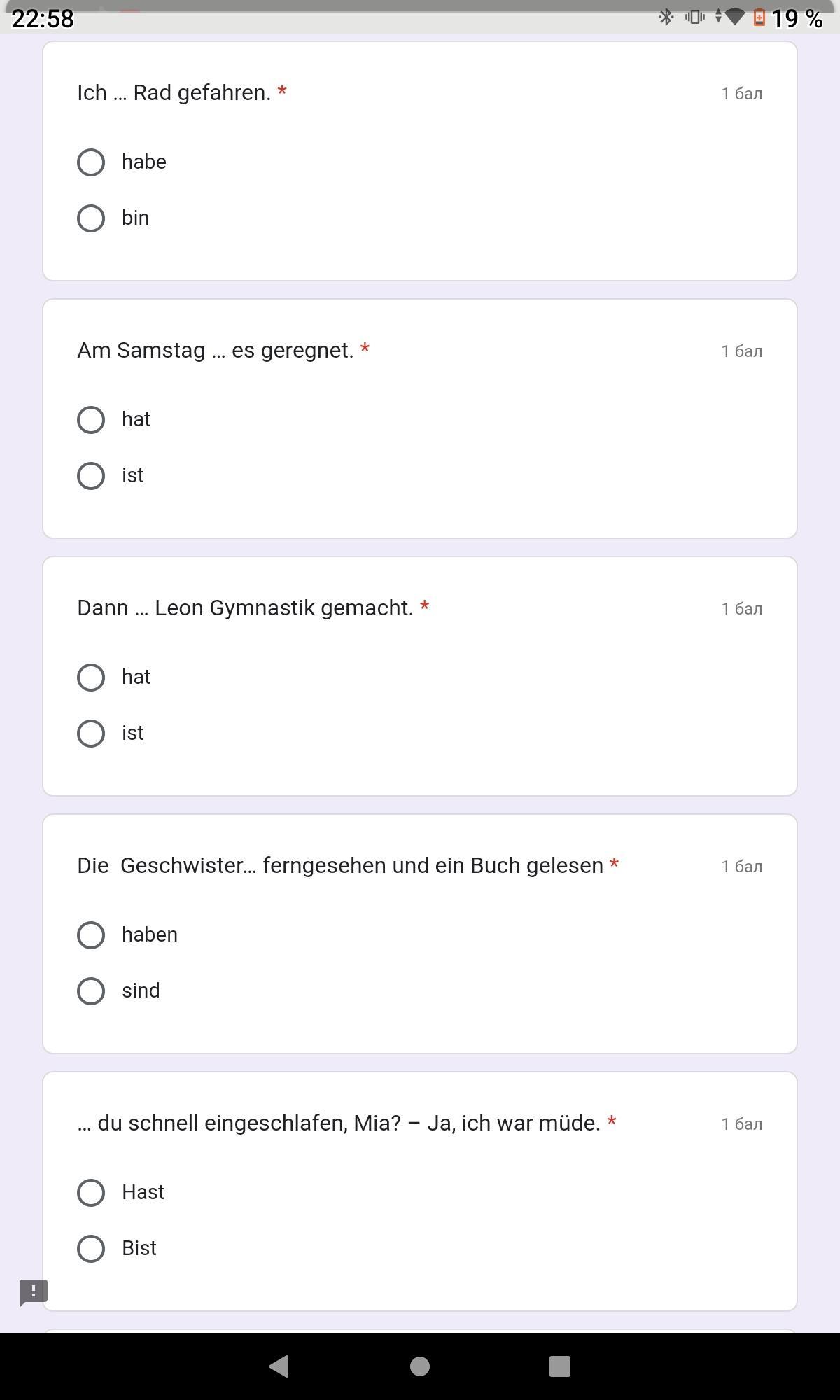The width and height of the screenshot is (840, 1400).
Task: Choose 'Bist' for eingeschlafen question
Action: pyautogui.click(x=91, y=1249)
